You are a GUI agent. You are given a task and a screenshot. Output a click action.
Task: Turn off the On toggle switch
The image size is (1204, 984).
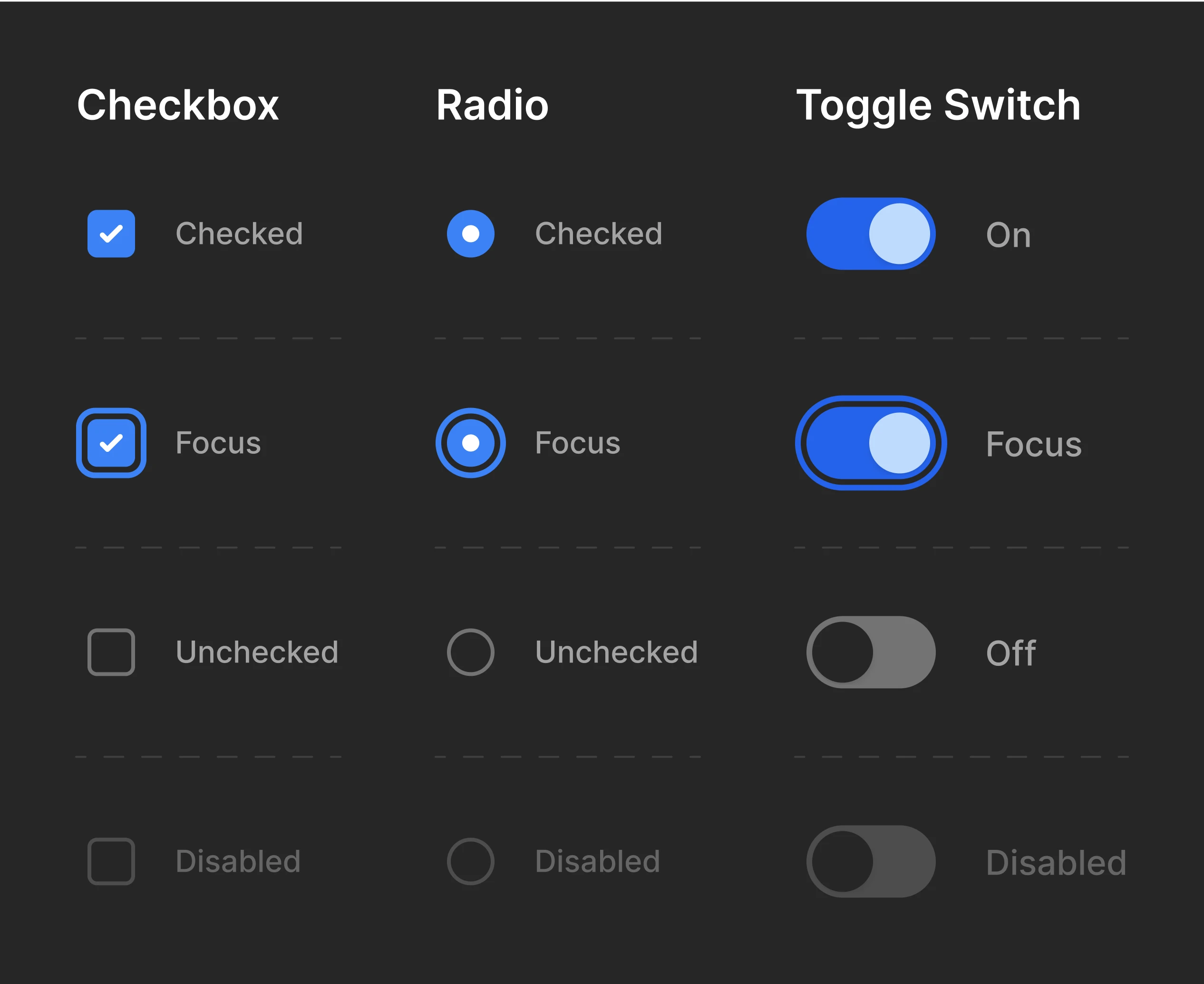click(x=870, y=234)
